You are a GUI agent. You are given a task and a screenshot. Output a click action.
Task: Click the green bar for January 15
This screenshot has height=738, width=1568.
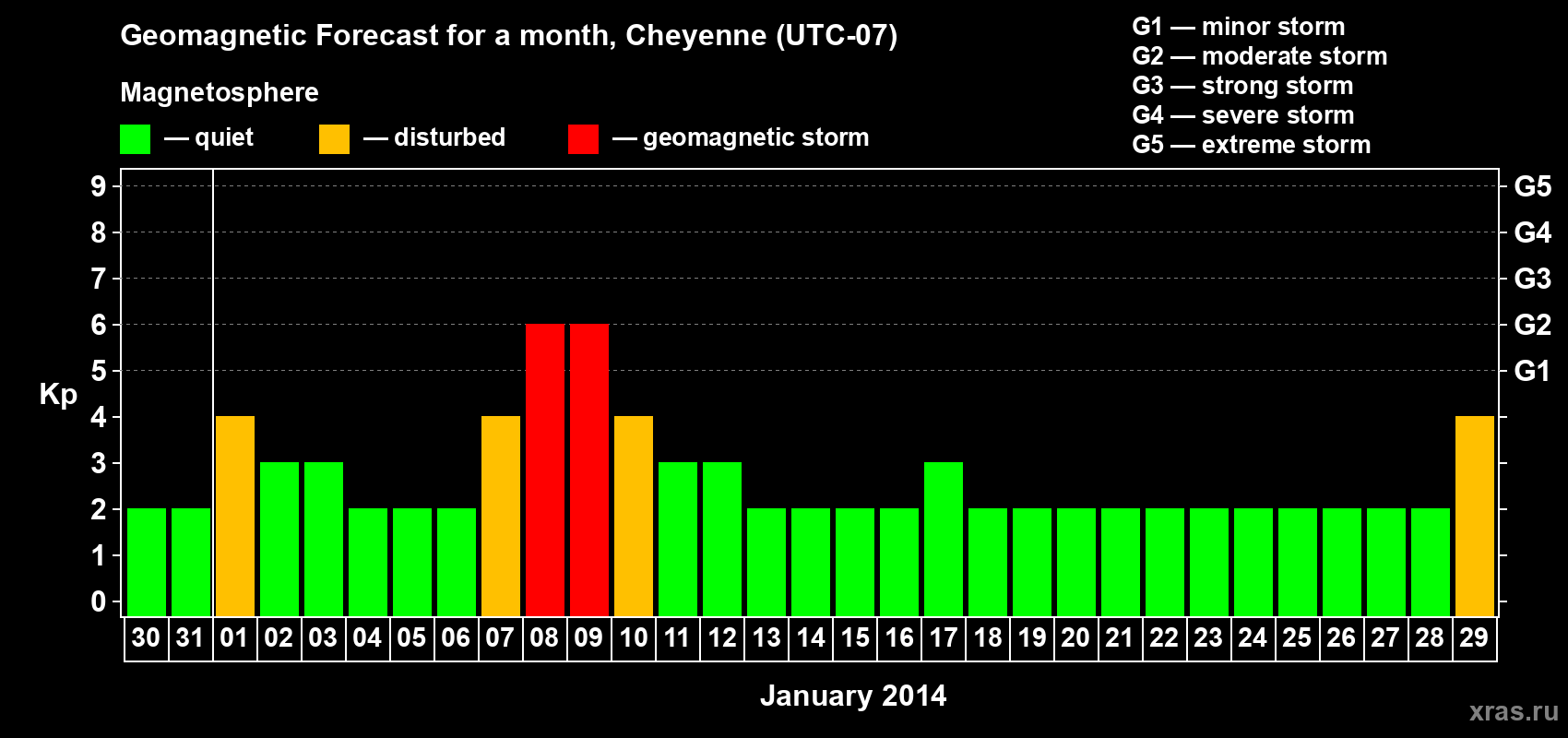click(855, 563)
